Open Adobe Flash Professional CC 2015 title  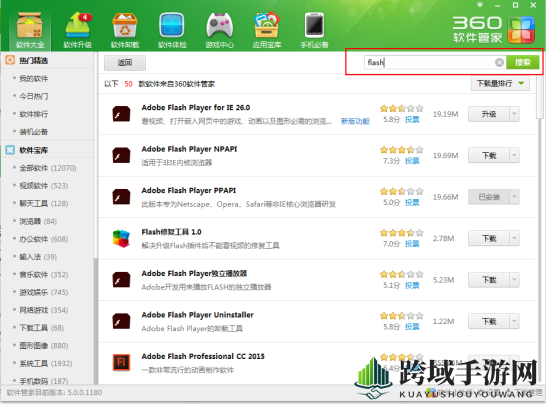(203, 356)
